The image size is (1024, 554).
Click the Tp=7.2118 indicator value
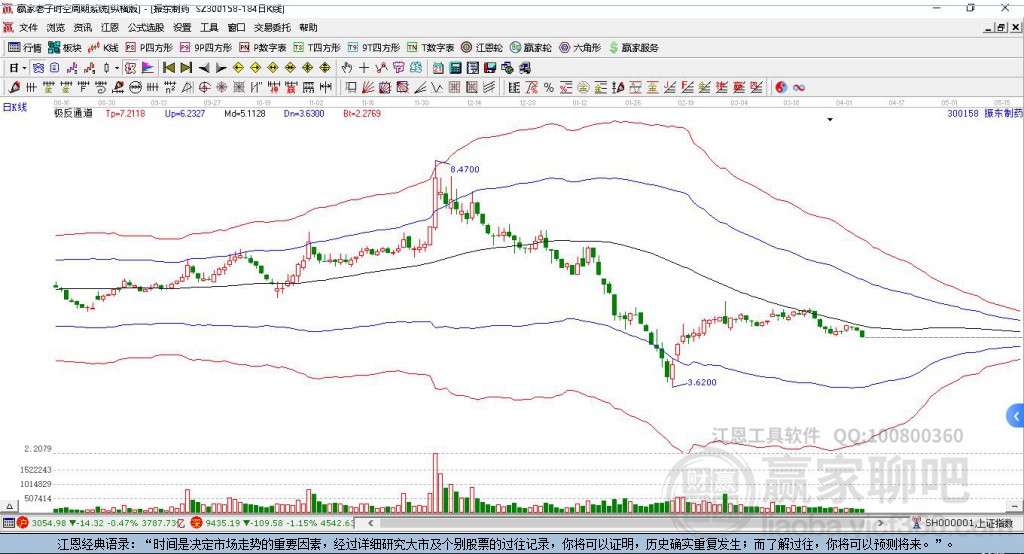[125, 114]
